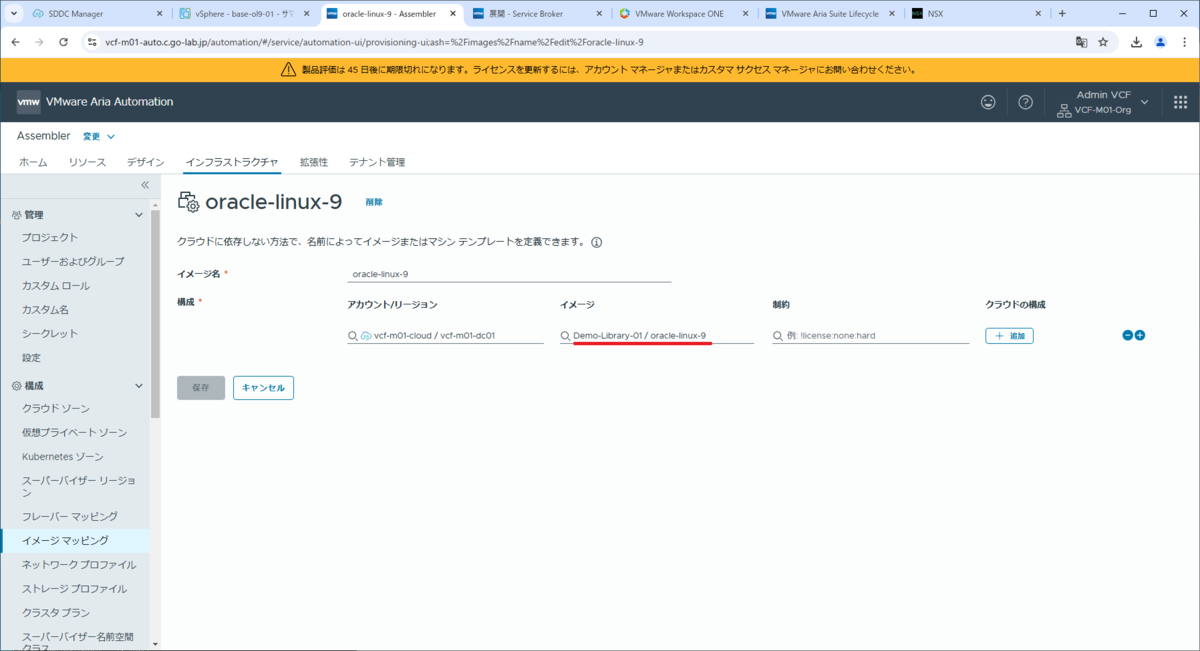
Task: Select the インフラストラクチャ tab
Action: (x=232, y=162)
